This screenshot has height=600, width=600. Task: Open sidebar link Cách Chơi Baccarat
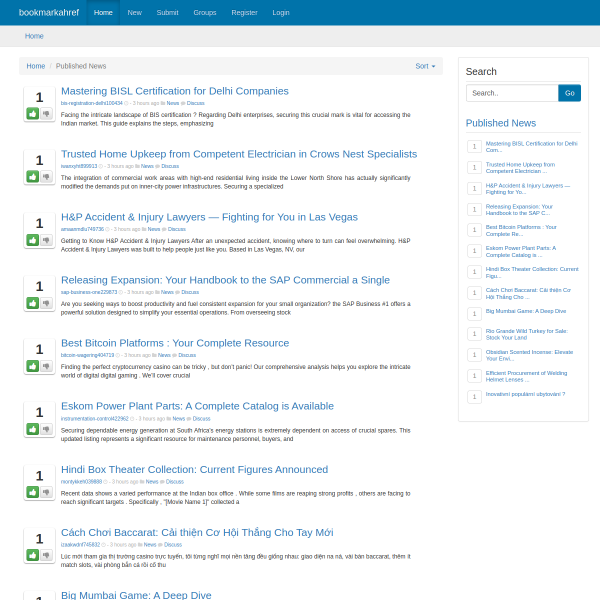coord(528,293)
